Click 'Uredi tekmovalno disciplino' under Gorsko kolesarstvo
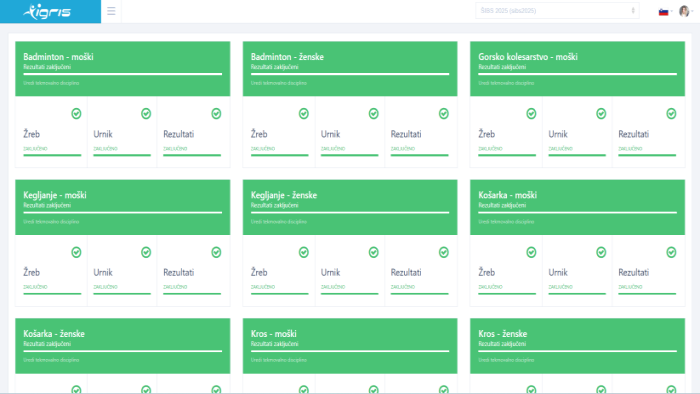 coord(506,83)
